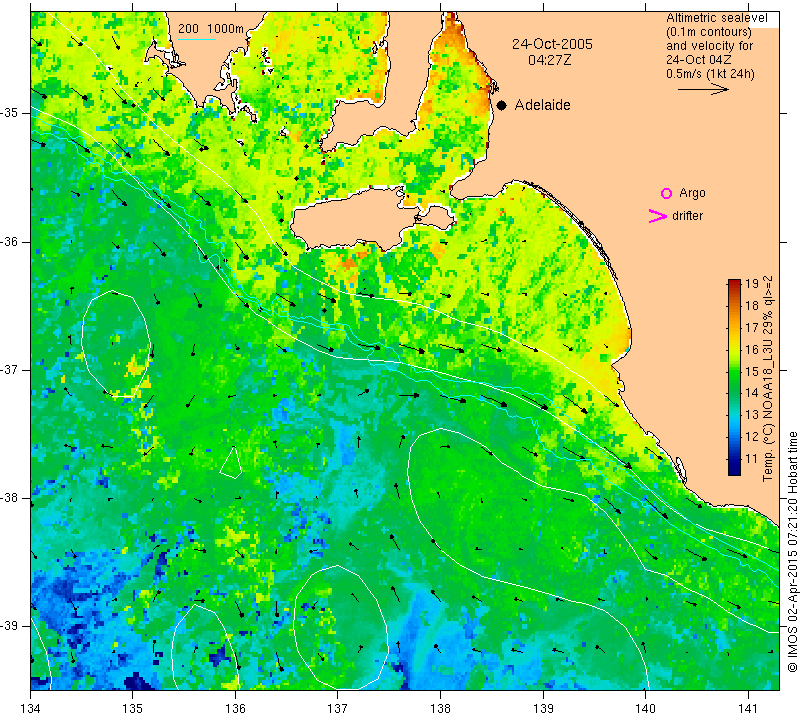
Task: Click the latitude axis label -38
Action: tap(9, 498)
